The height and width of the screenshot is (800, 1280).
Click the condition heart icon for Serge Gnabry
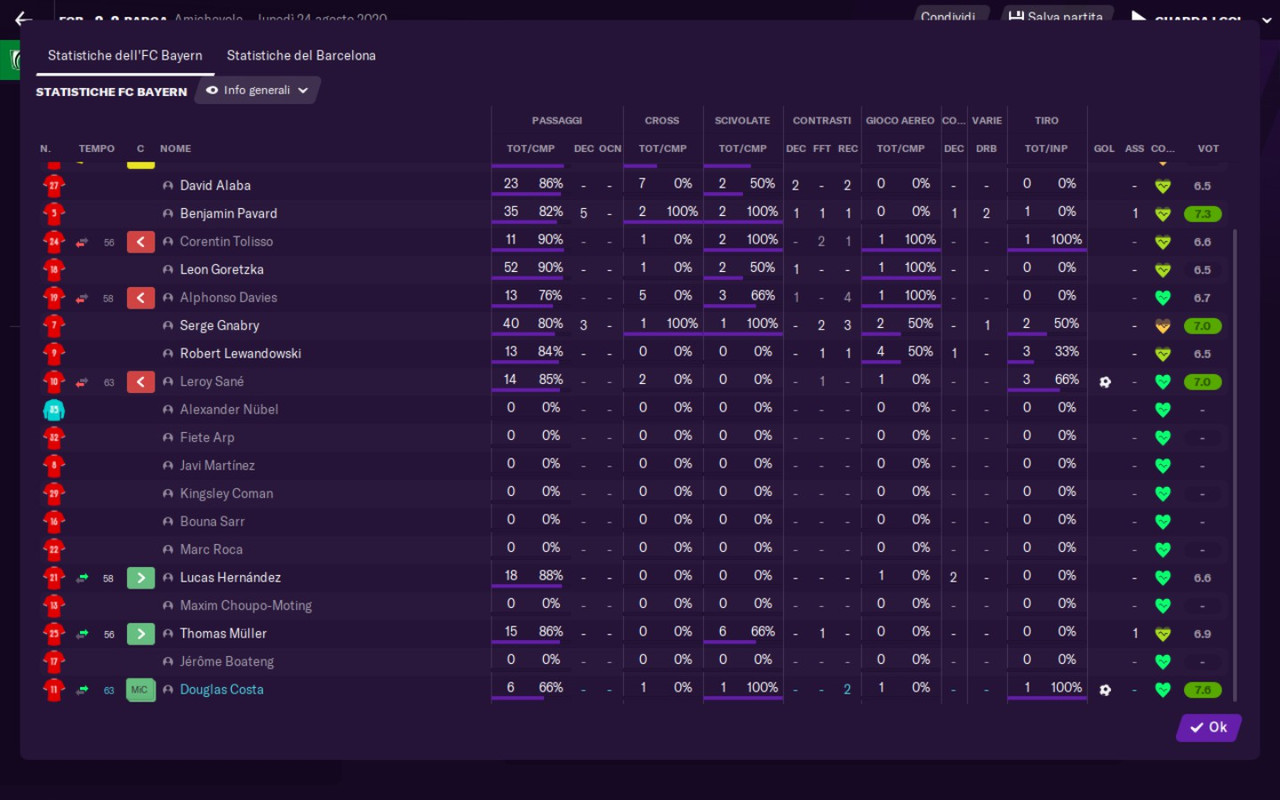1162,326
